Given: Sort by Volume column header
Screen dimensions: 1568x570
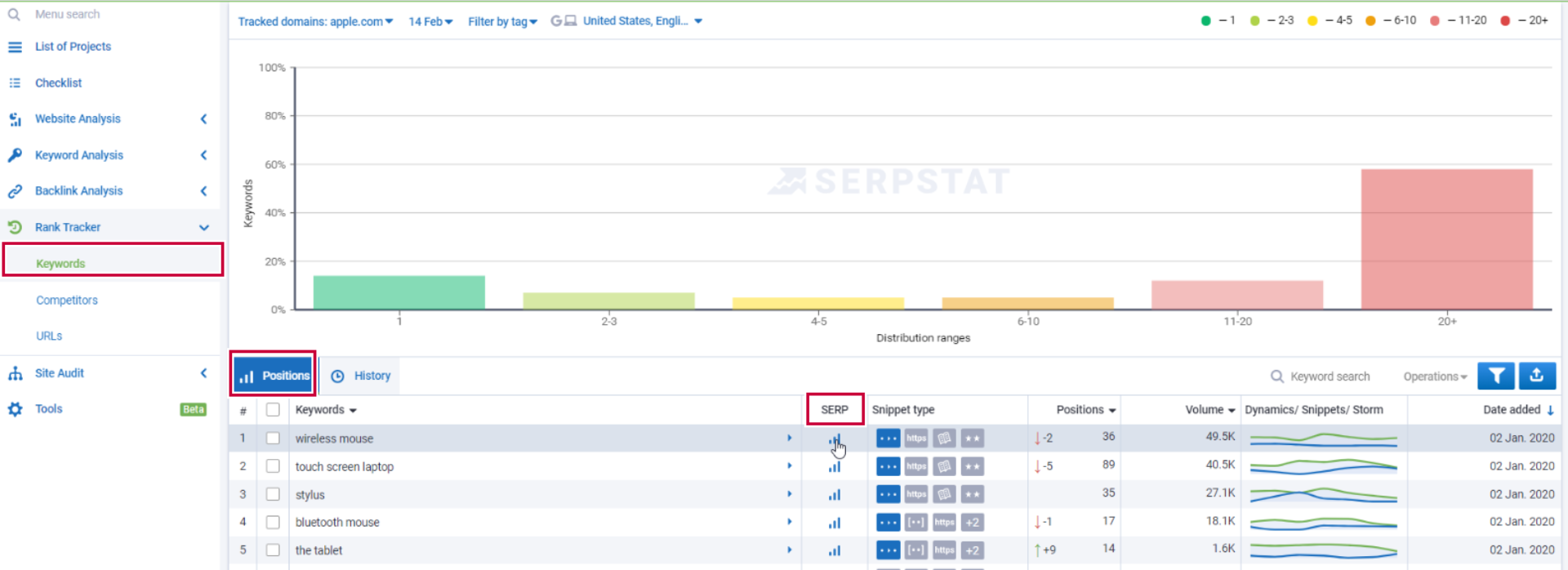Looking at the screenshot, I should (1210, 410).
